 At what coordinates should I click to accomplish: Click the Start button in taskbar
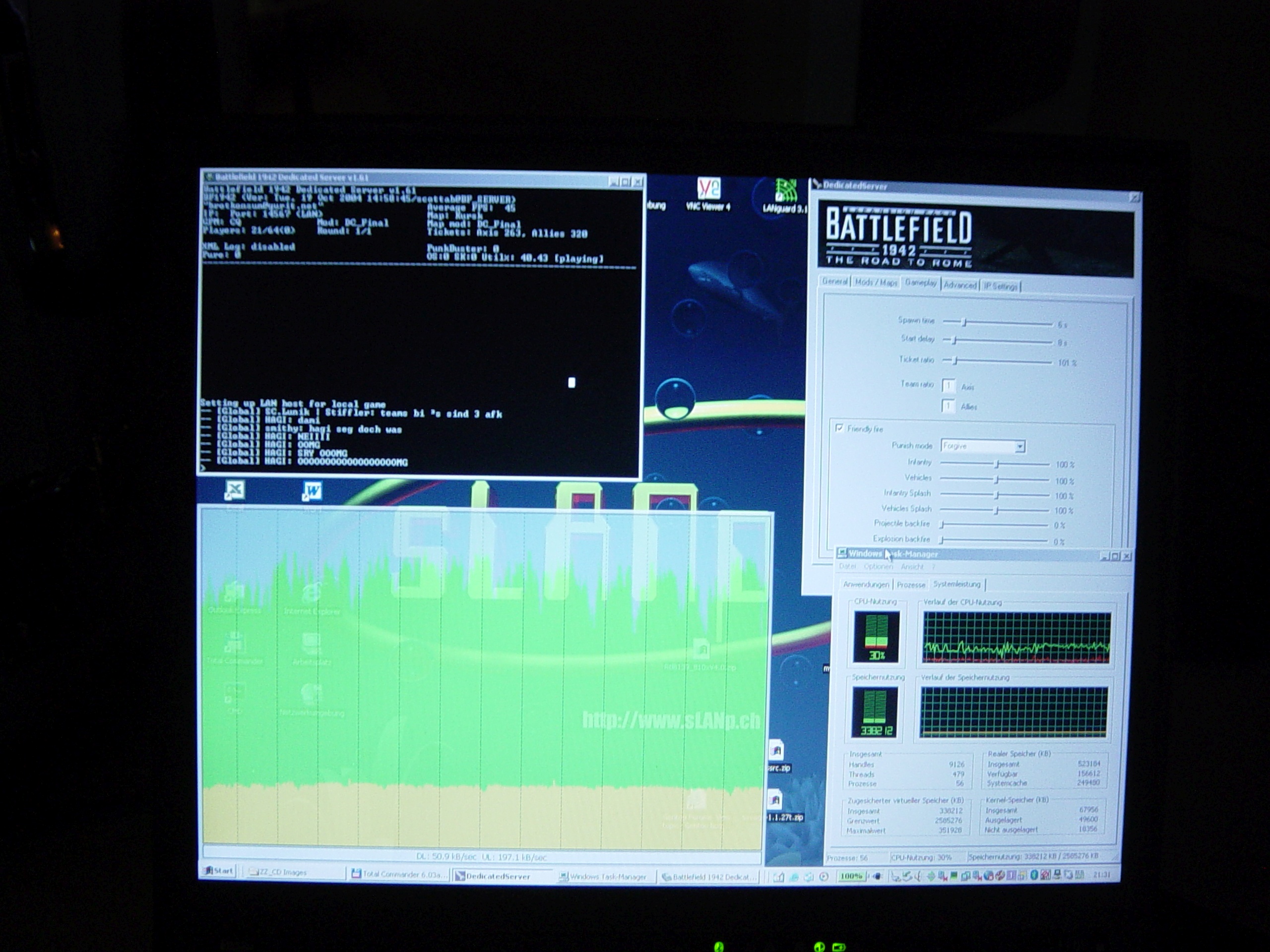pyautogui.click(x=218, y=871)
